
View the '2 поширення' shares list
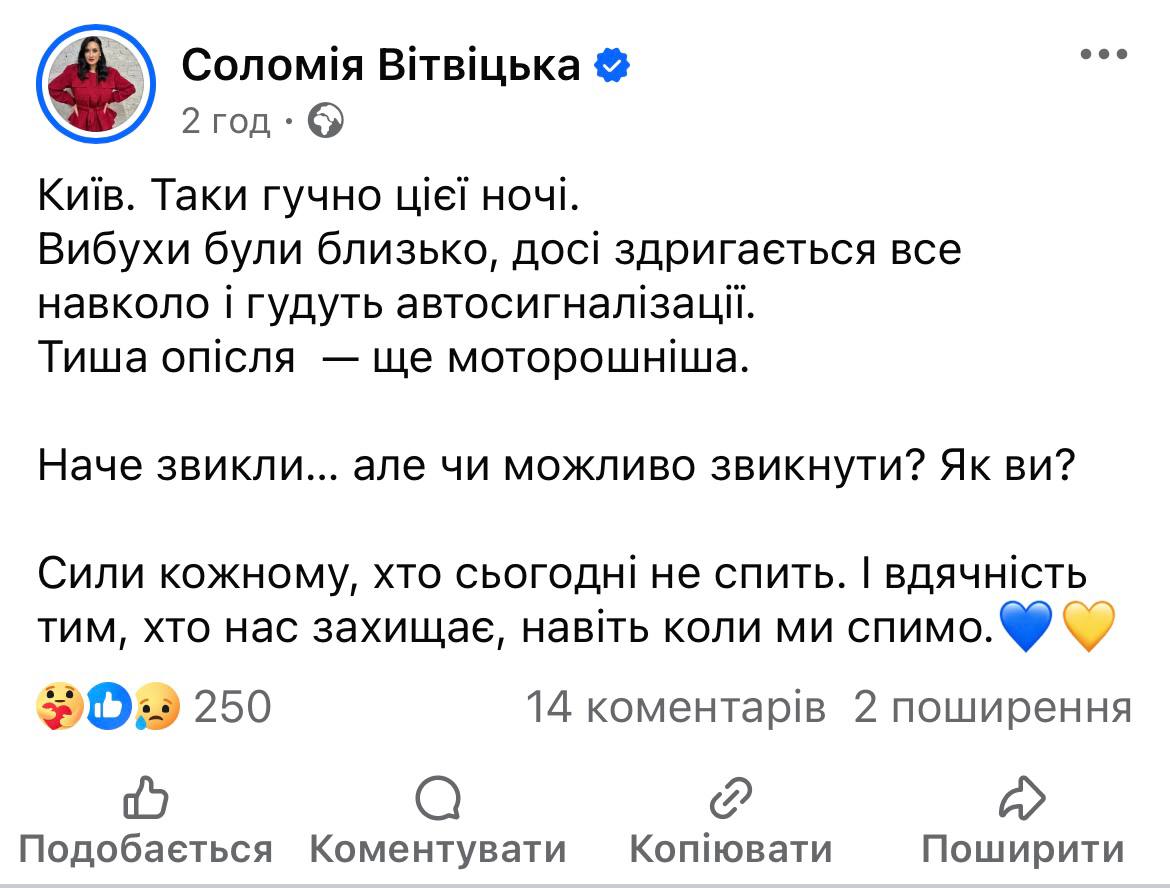[x=993, y=708]
